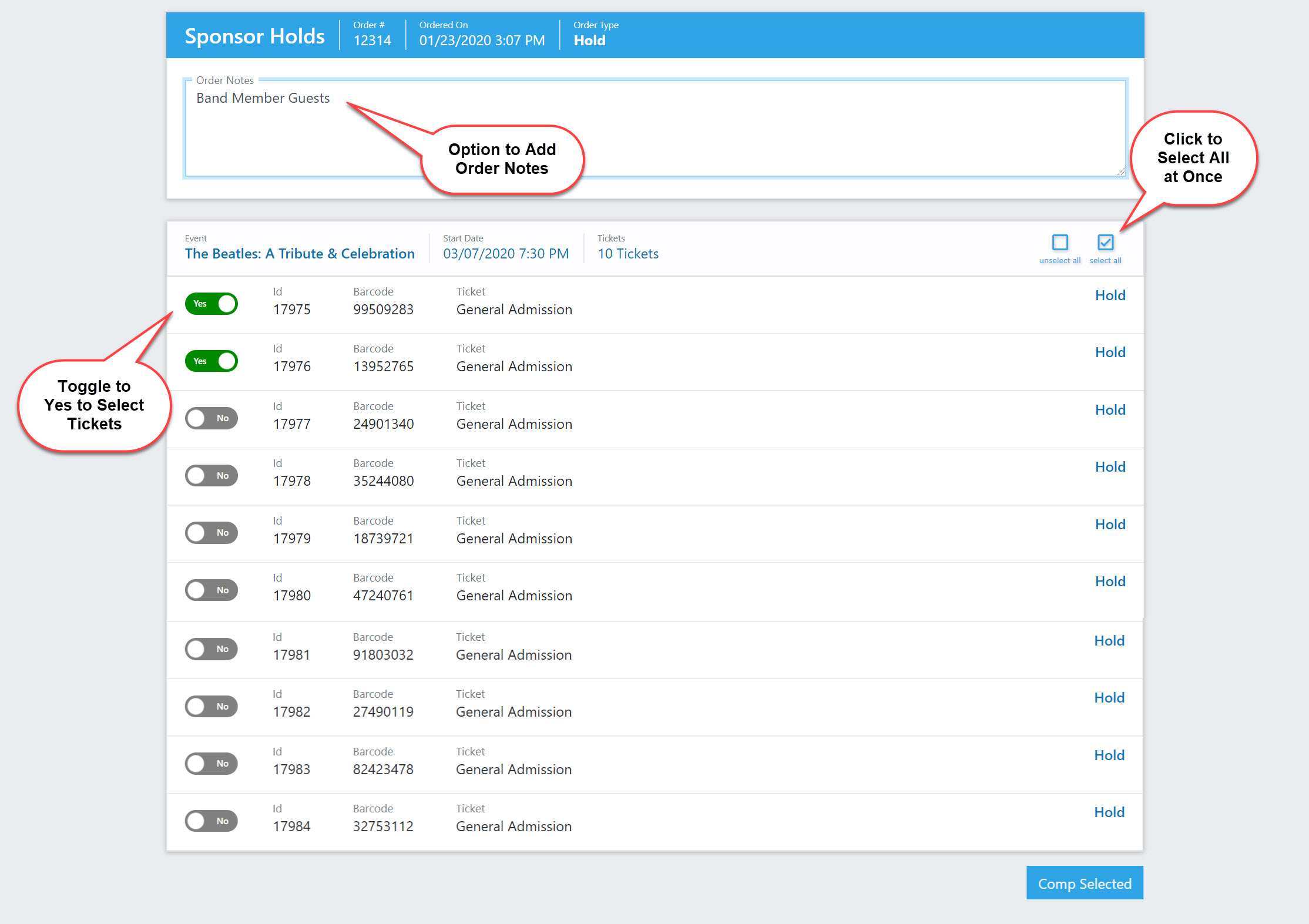Click barcode 99509283

pos(383,310)
